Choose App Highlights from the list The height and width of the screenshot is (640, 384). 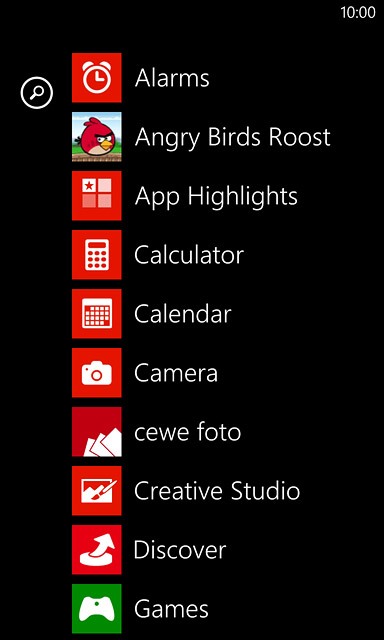point(216,197)
